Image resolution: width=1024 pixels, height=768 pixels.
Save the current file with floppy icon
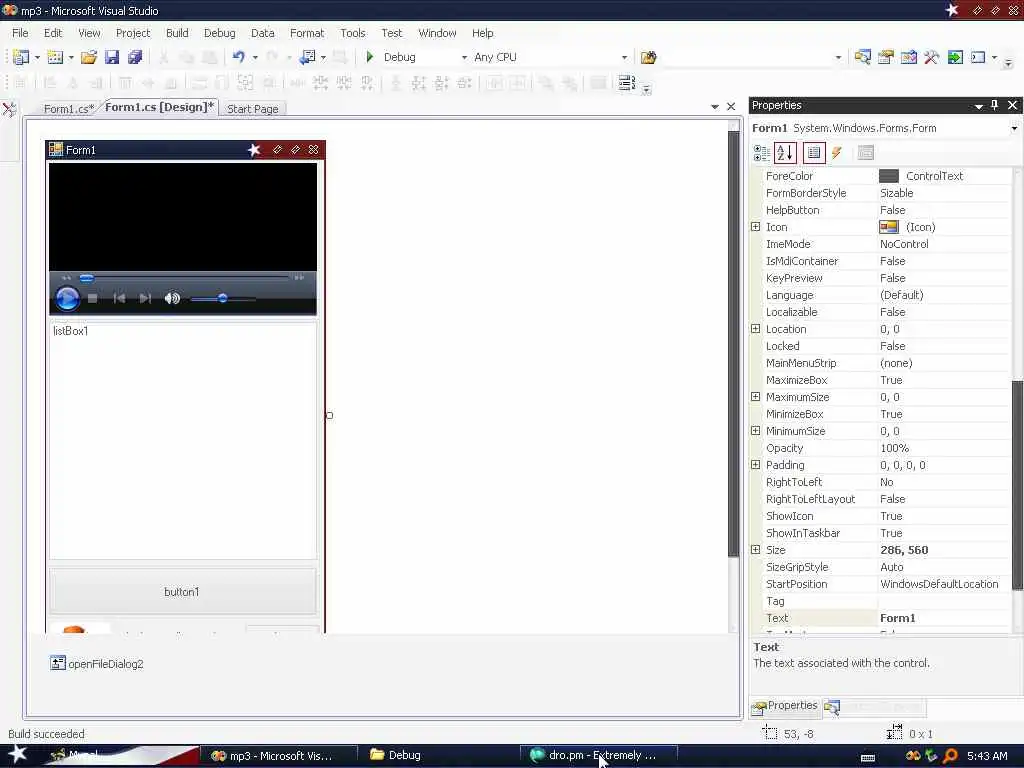[x=112, y=57]
